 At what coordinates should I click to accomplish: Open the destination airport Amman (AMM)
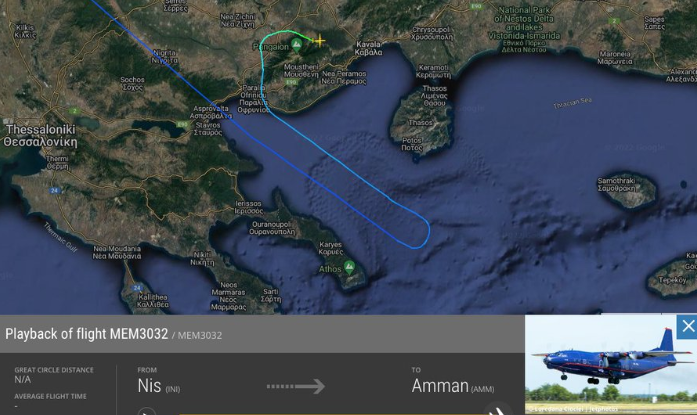click(453, 386)
